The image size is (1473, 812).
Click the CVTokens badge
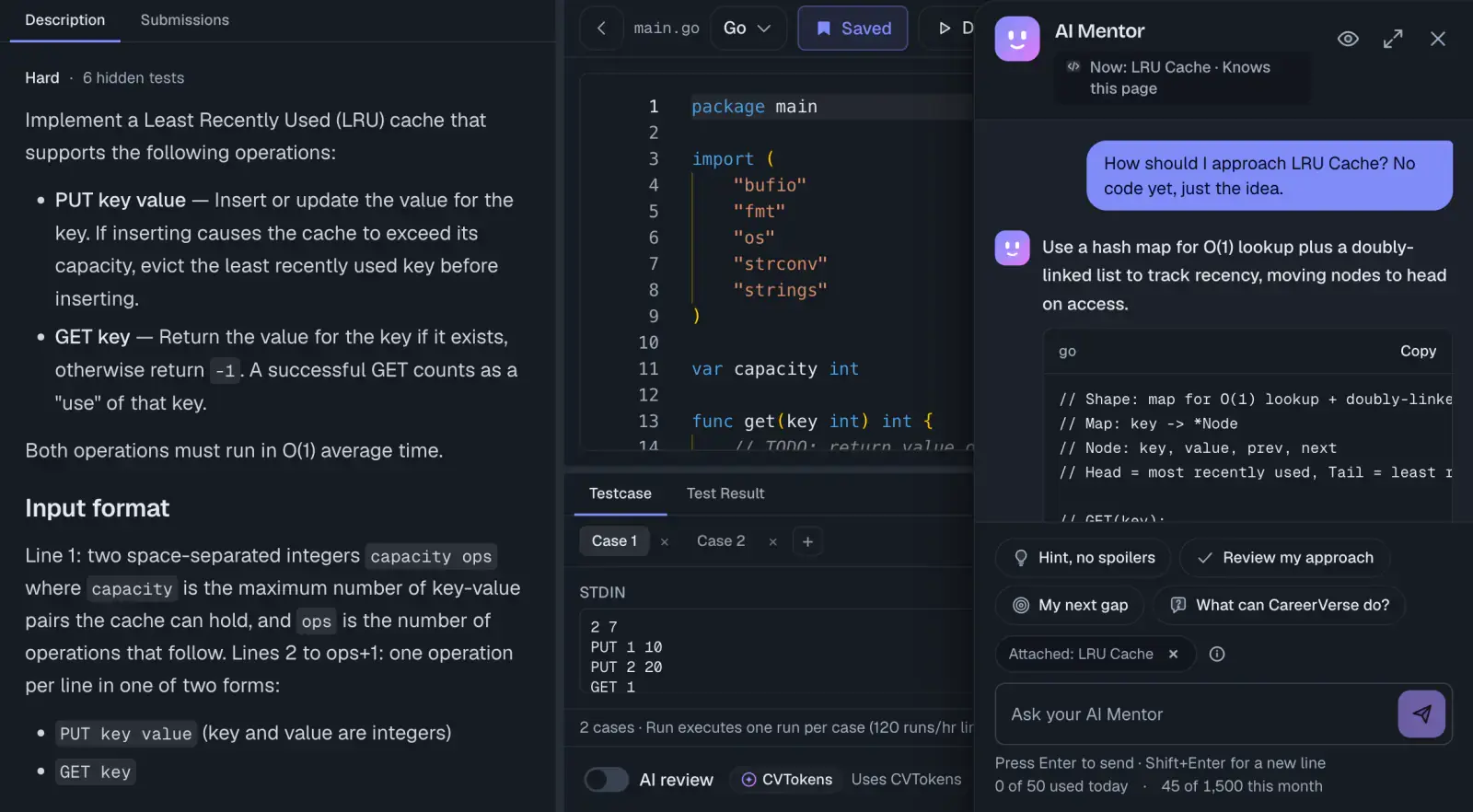click(x=787, y=780)
